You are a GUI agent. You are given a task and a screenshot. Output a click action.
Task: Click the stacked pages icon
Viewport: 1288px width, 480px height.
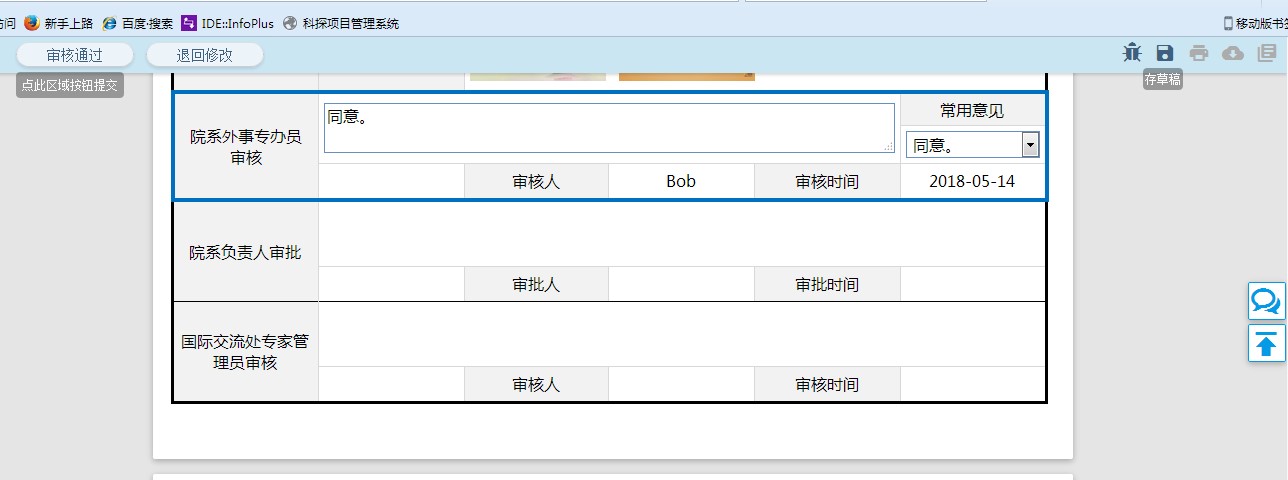click(1267, 54)
